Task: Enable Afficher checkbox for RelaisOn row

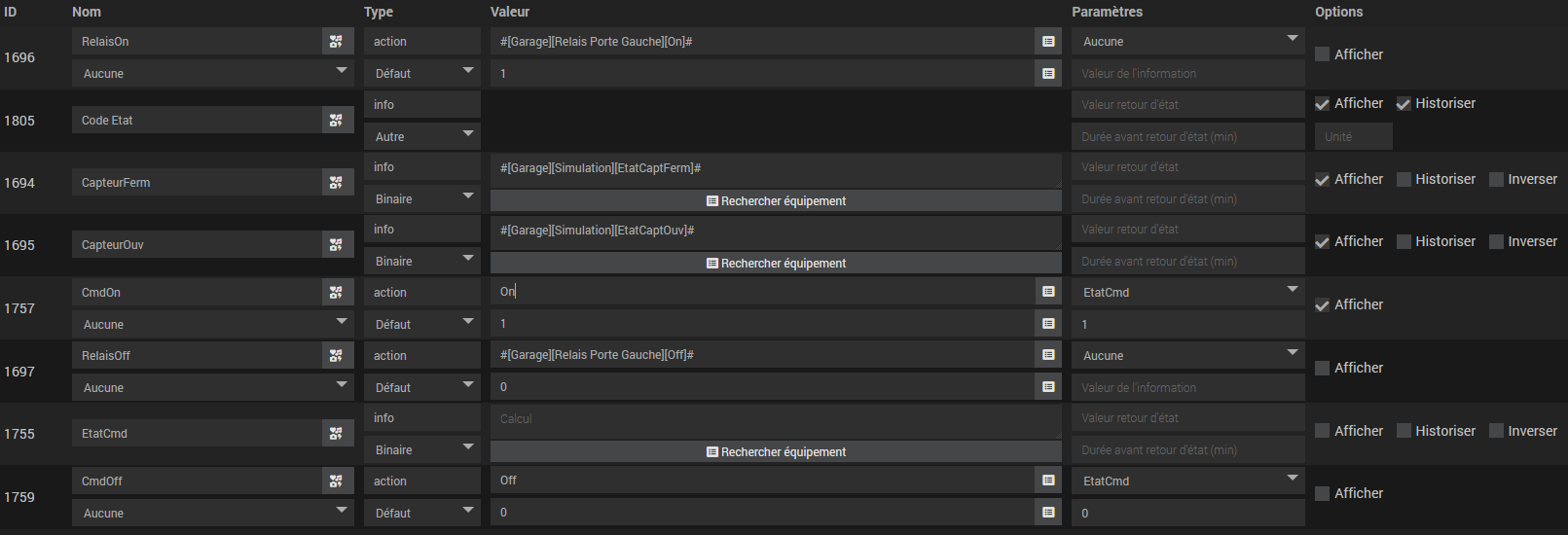Action: coord(1322,54)
